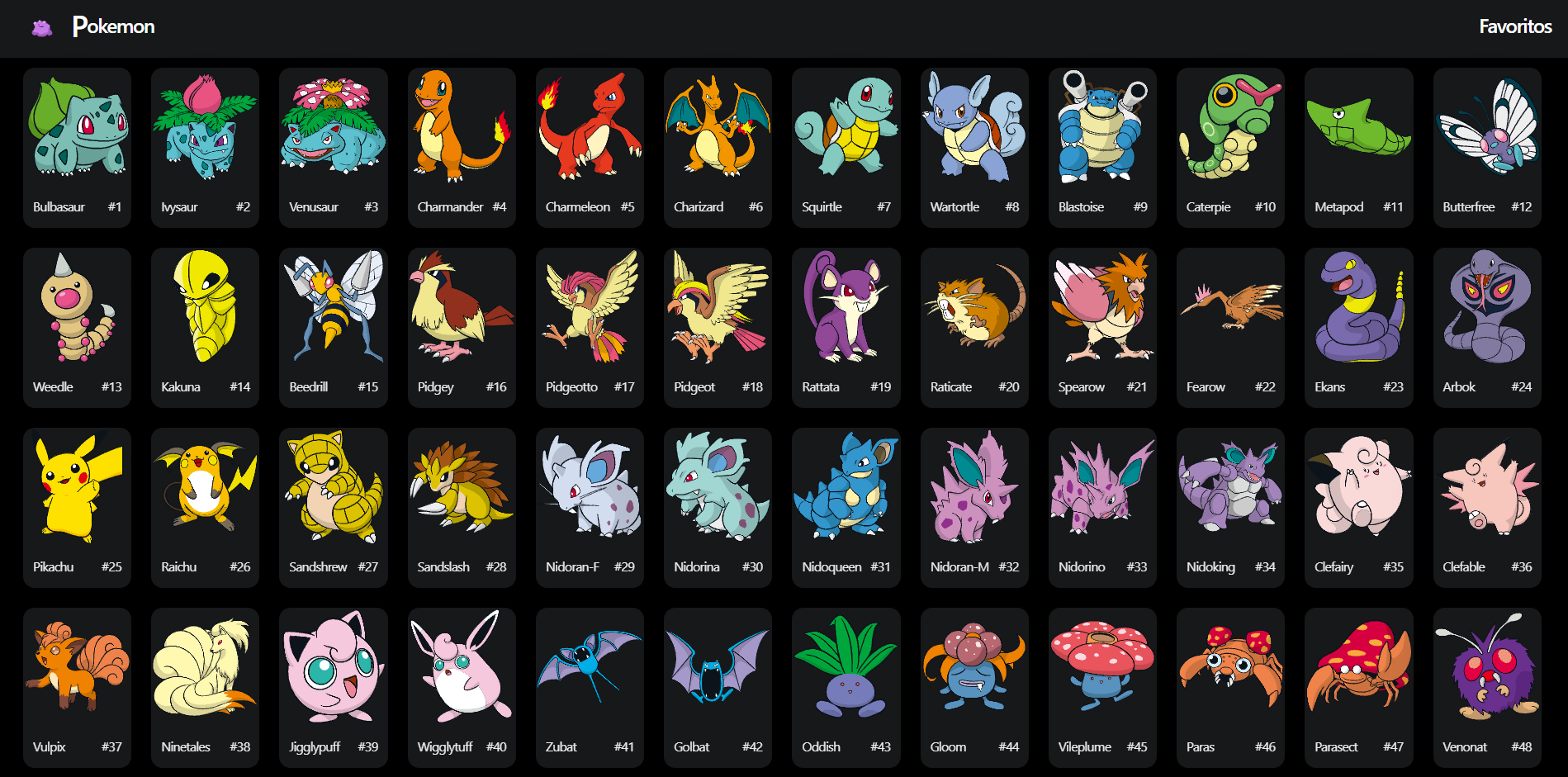Open the Venonat #48 card

1487,688
